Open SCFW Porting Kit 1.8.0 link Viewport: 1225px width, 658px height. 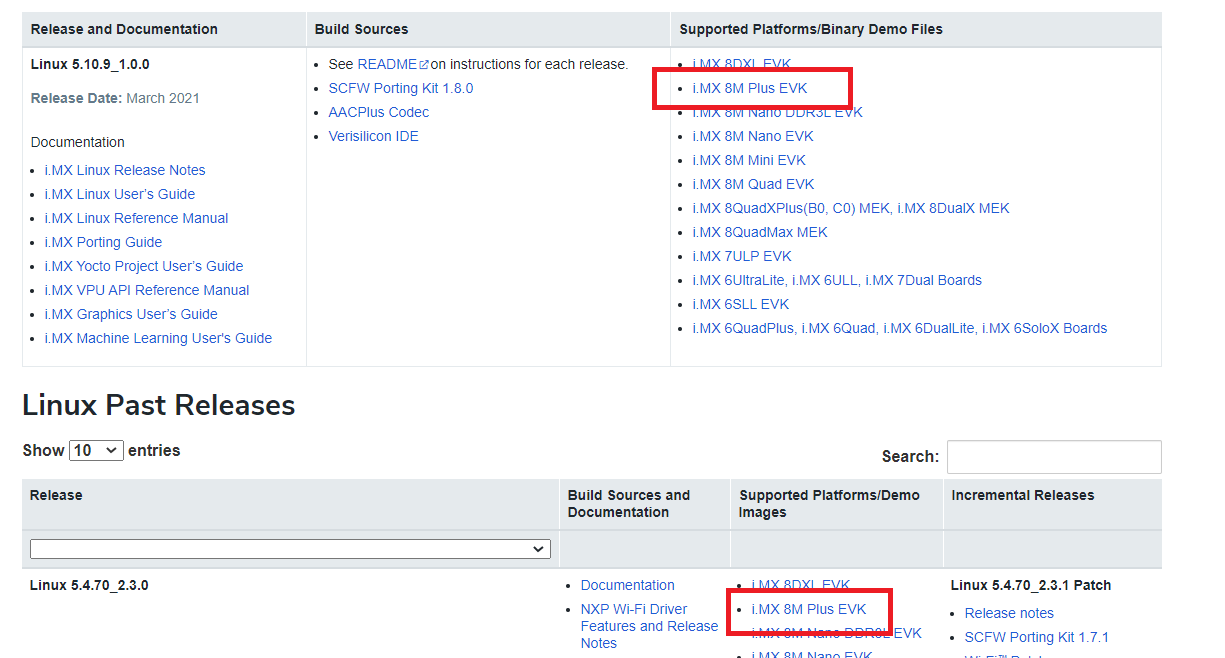click(x=400, y=88)
